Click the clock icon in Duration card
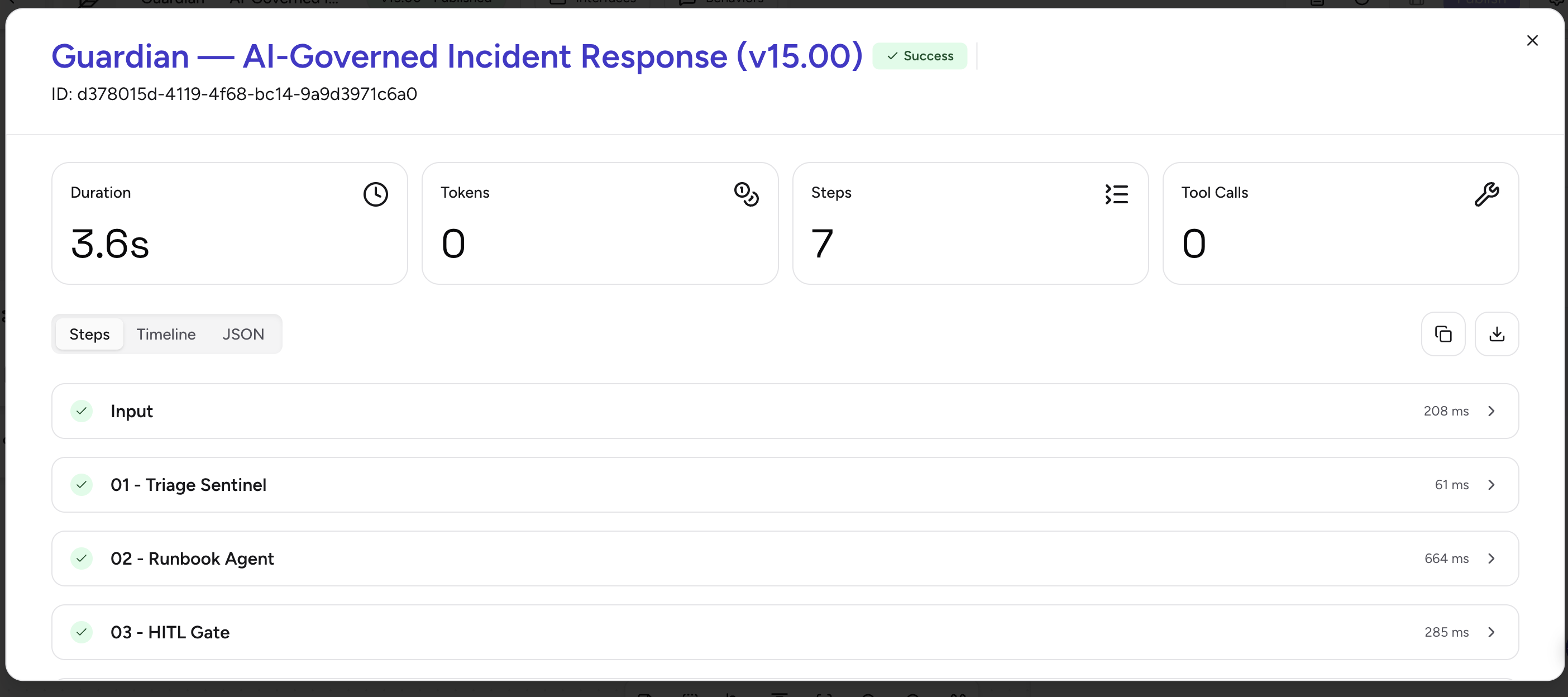Screen dimensions: 1568x697 [x=376, y=194]
